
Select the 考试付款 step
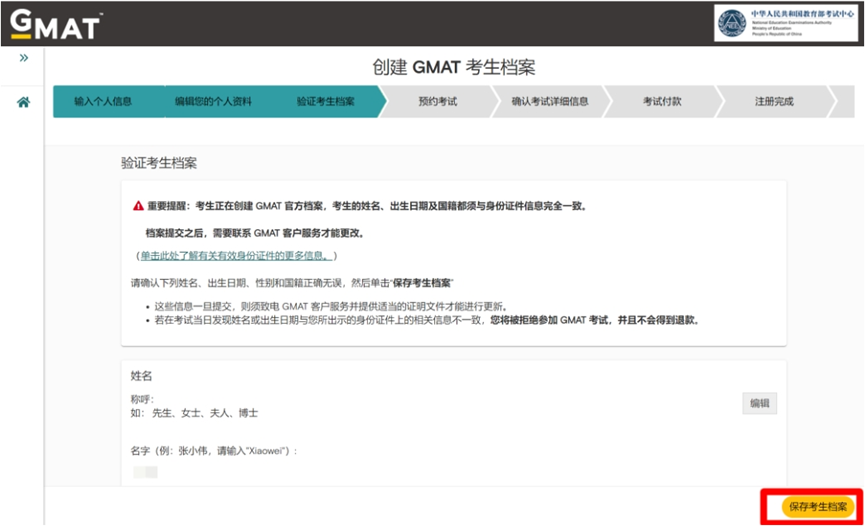pos(662,101)
